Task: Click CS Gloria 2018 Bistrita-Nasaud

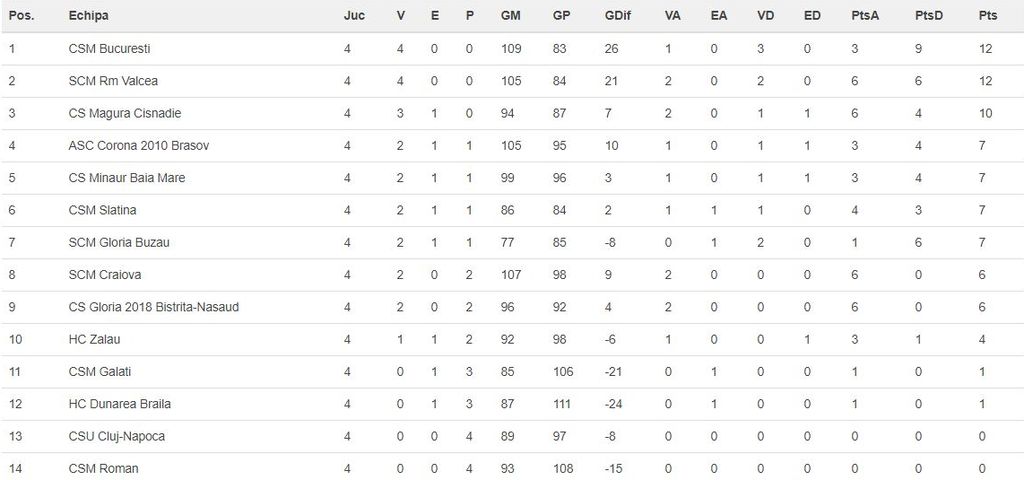Action: [x=154, y=307]
